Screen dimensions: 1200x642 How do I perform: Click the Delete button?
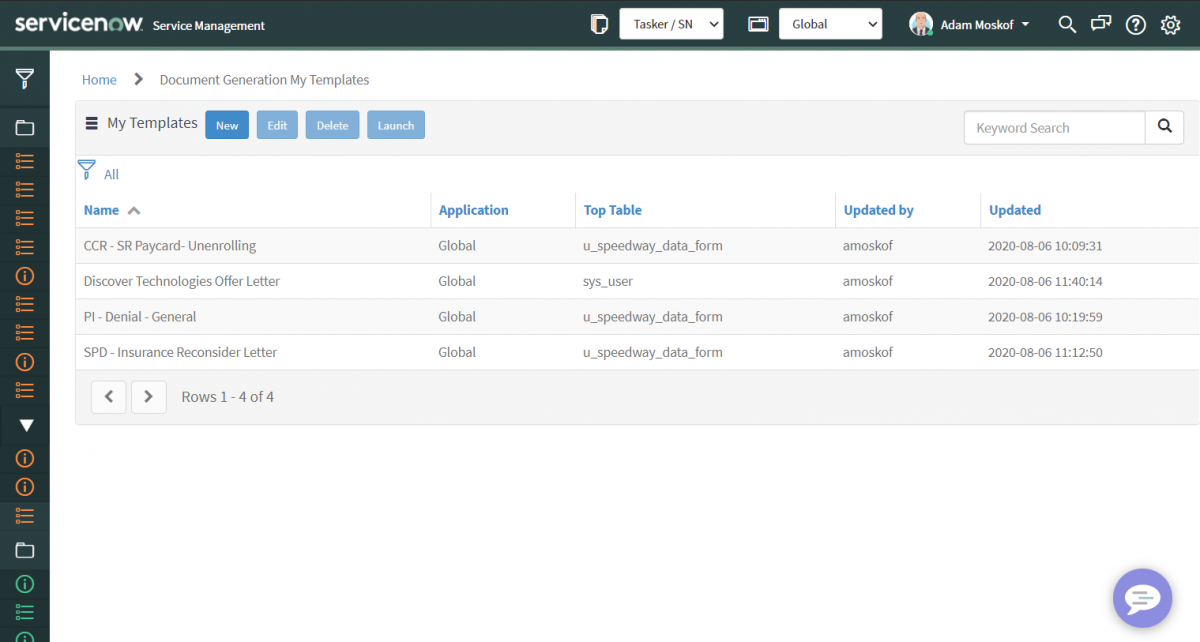[x=332, y=125]
